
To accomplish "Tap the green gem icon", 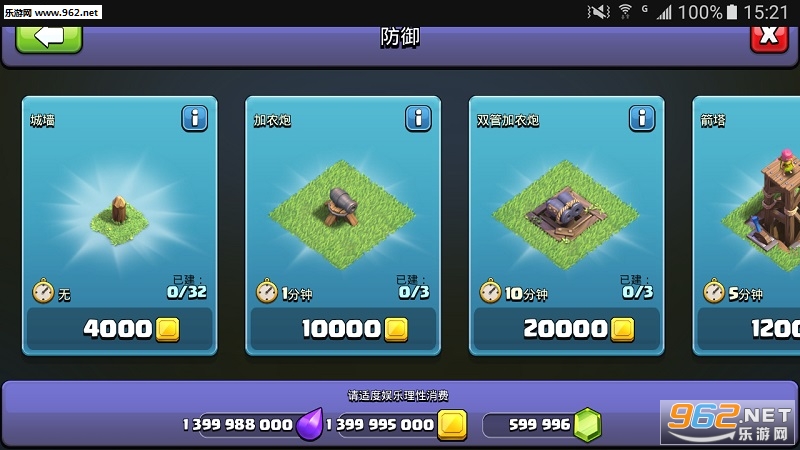I will click(x=588, y=424).
